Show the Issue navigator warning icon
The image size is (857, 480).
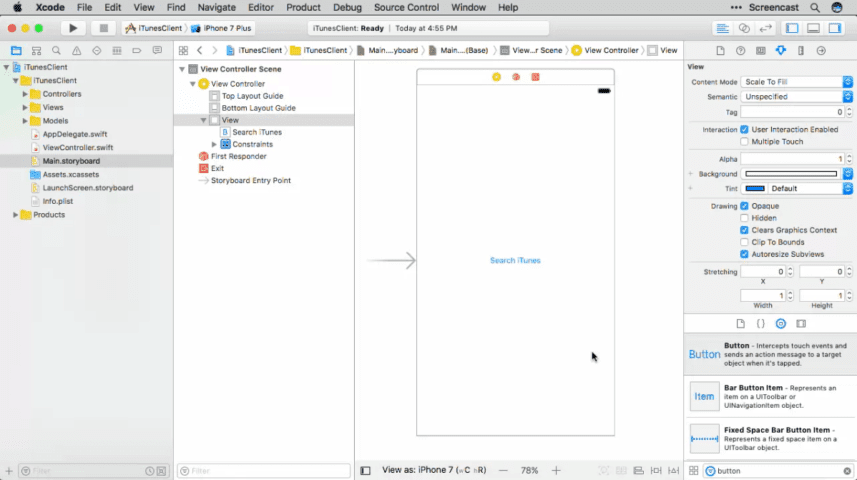76,50
